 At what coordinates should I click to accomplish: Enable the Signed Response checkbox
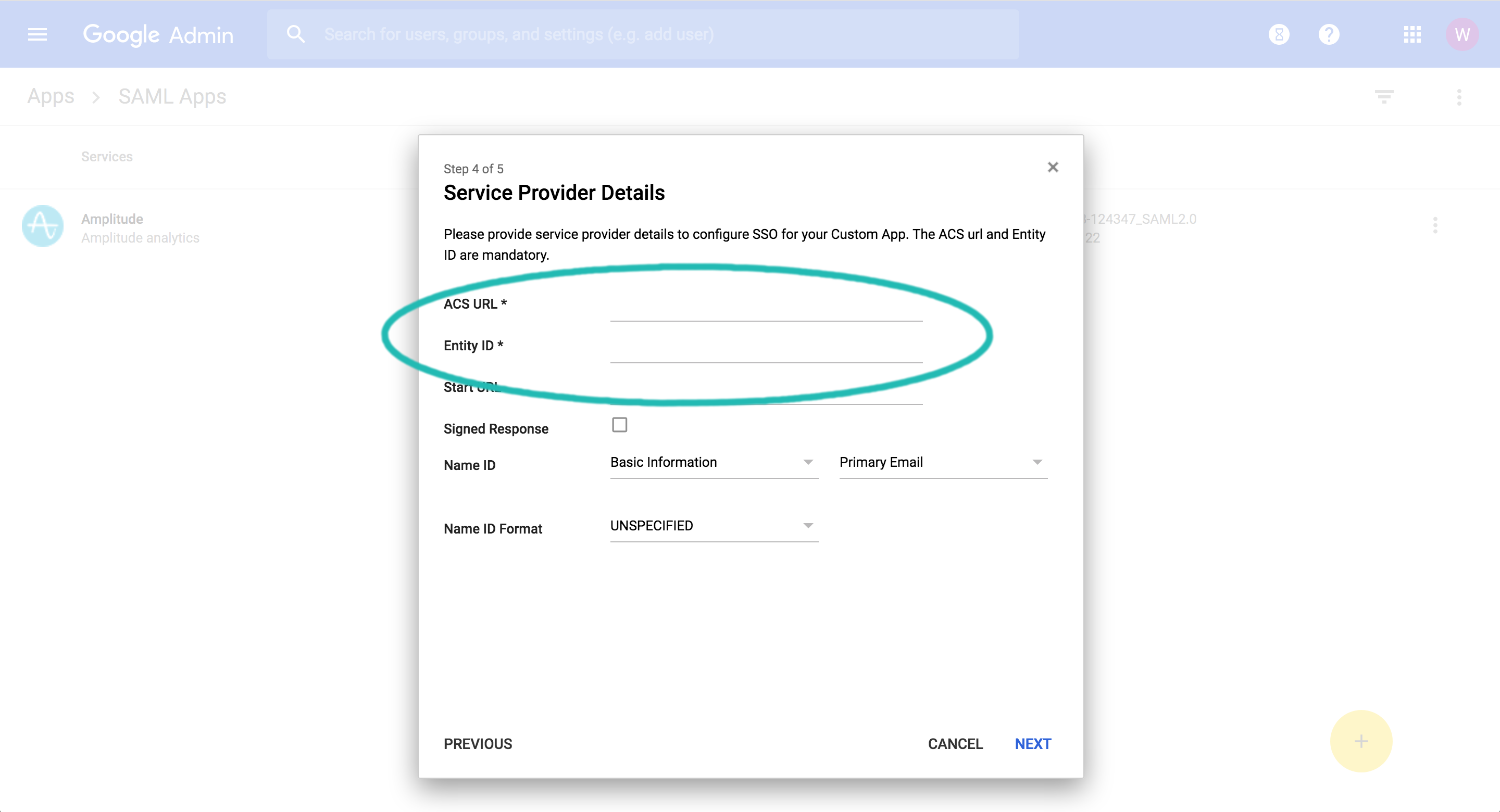[x=620, y=425]
